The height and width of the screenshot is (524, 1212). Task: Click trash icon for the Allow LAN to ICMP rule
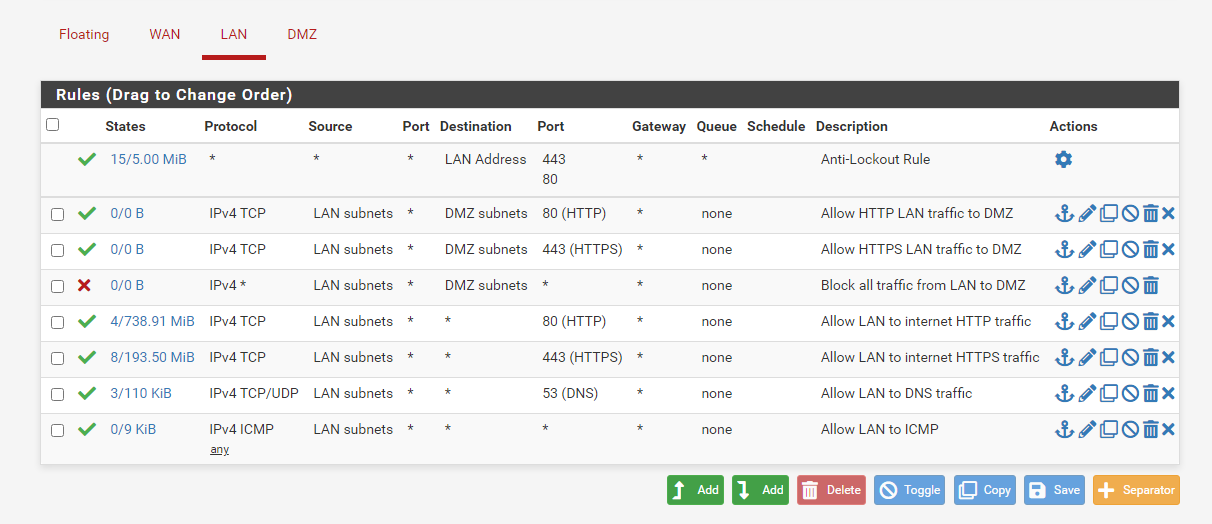[x=1151, y=429]
